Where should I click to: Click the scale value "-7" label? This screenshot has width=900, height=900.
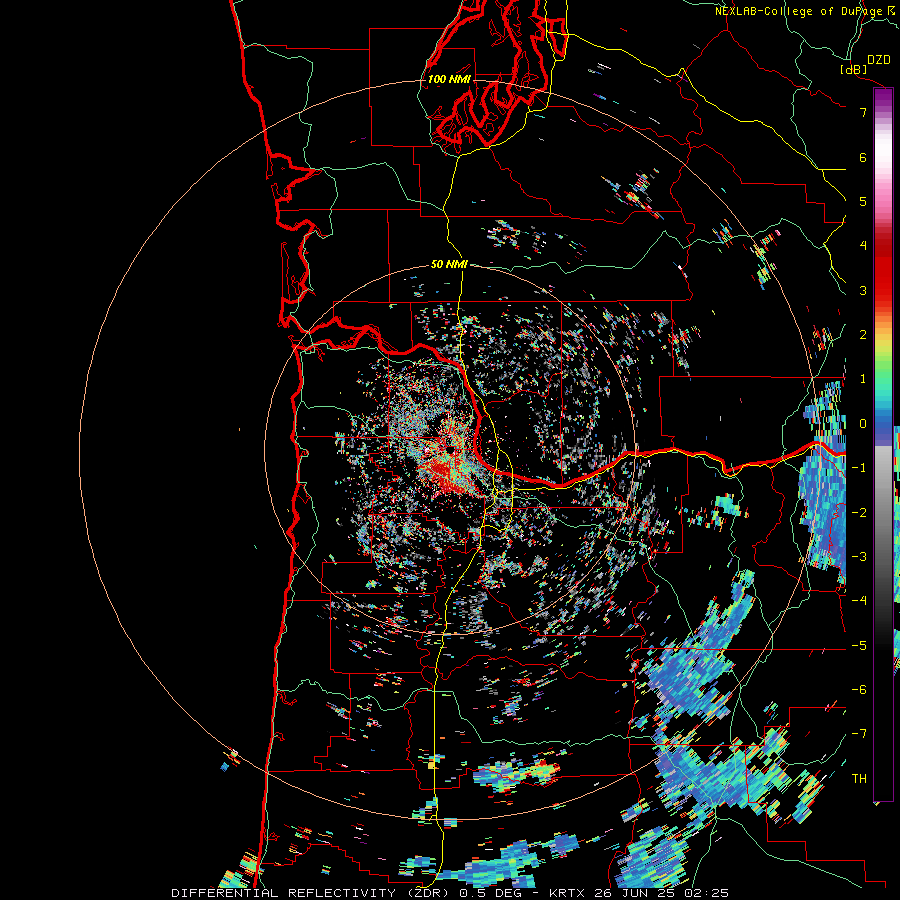point(859,734)
